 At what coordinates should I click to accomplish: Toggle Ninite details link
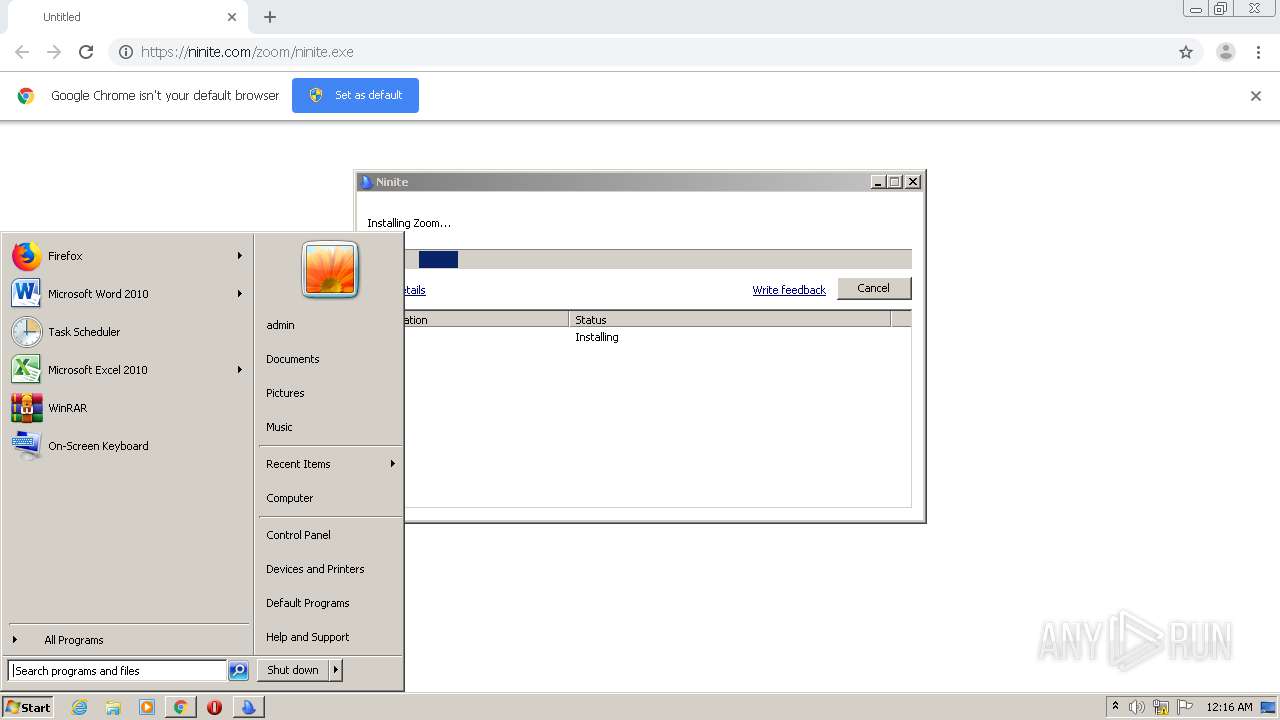tap(414, 290)
